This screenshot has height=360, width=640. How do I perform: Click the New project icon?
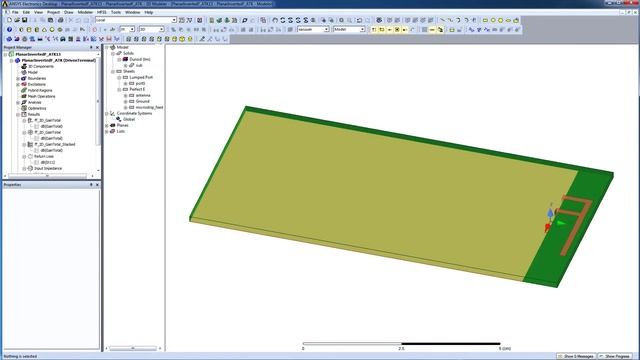click(x=9, y=20)
